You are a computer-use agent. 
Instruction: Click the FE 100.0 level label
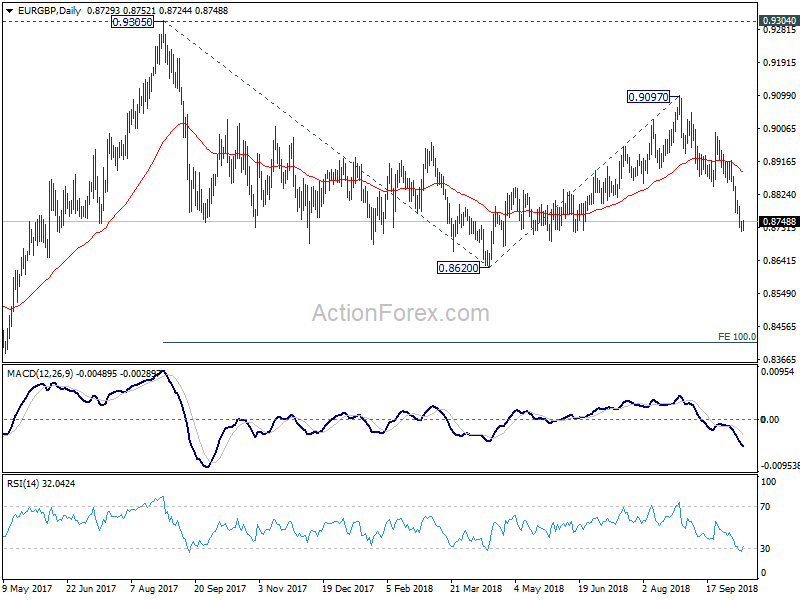737,337
